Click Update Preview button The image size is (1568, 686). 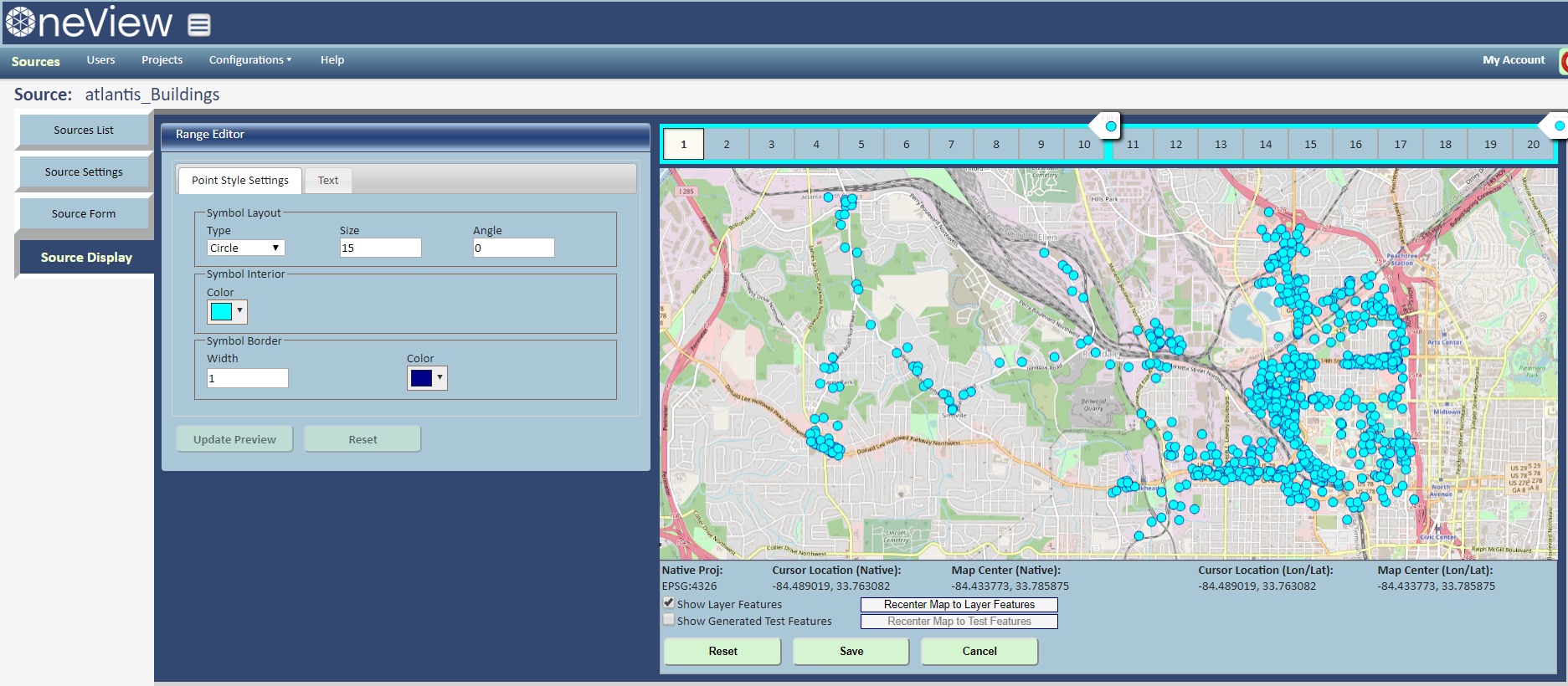point(234,439)
